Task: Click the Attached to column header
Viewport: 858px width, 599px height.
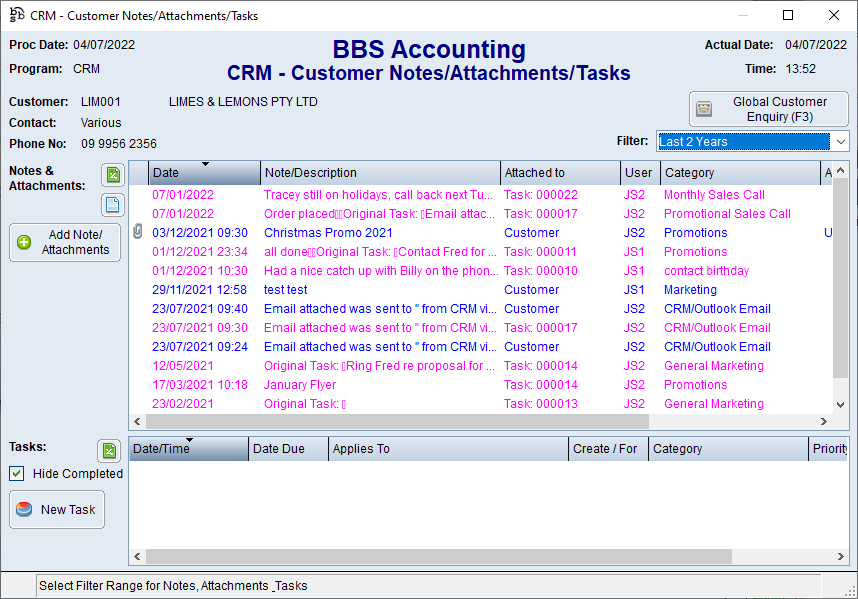Action: [559, 173]
